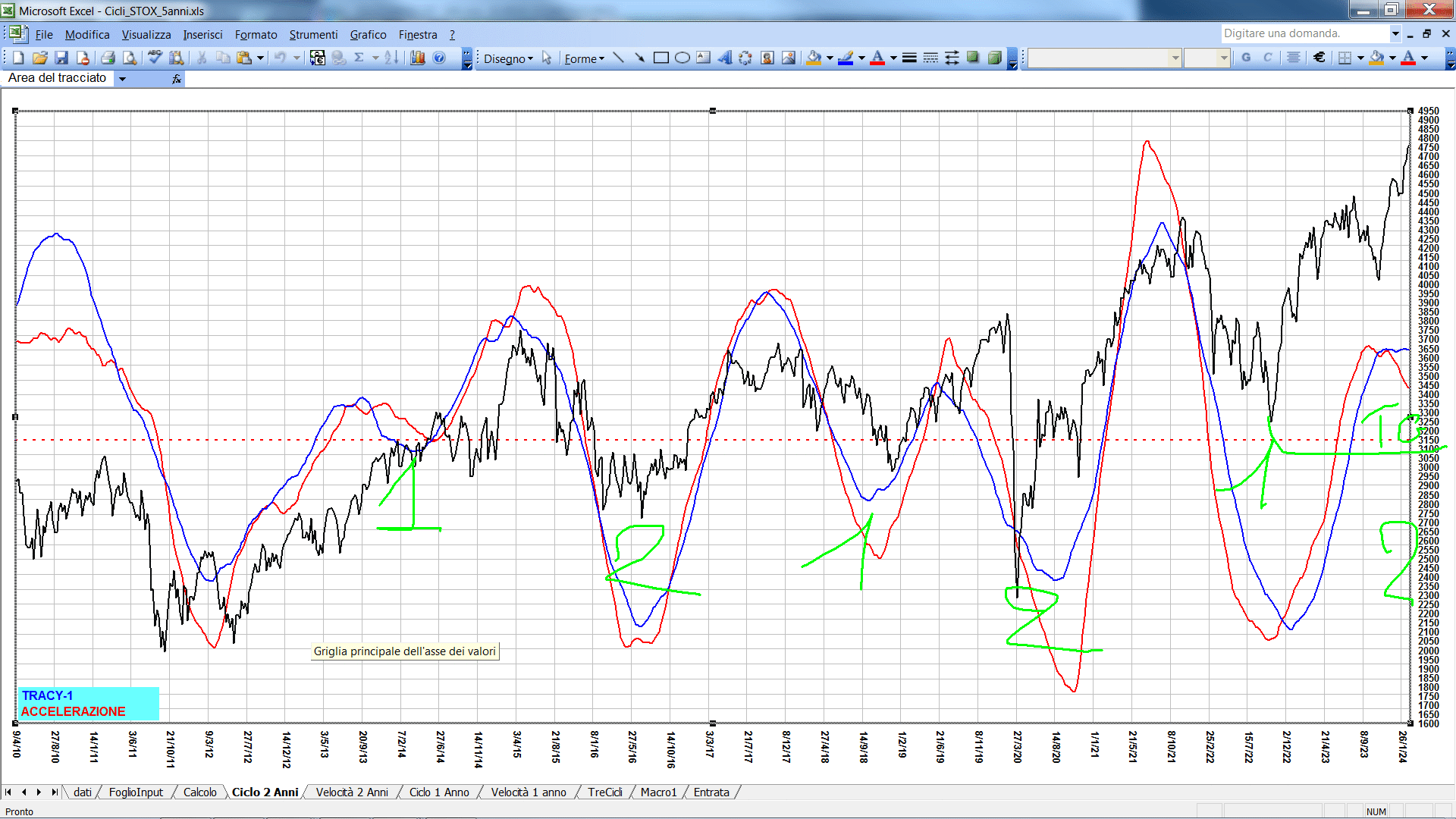The image size is (1456, 819).
Task: Switch to the TreCicli sheet tab
Action: (x=605, y=792)
